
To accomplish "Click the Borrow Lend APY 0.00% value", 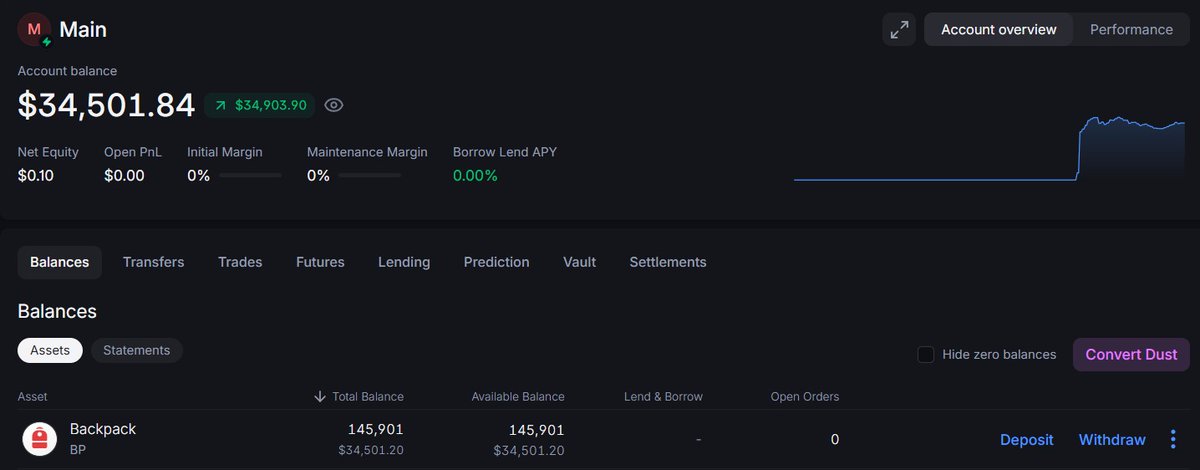I will tap(475, 175).
